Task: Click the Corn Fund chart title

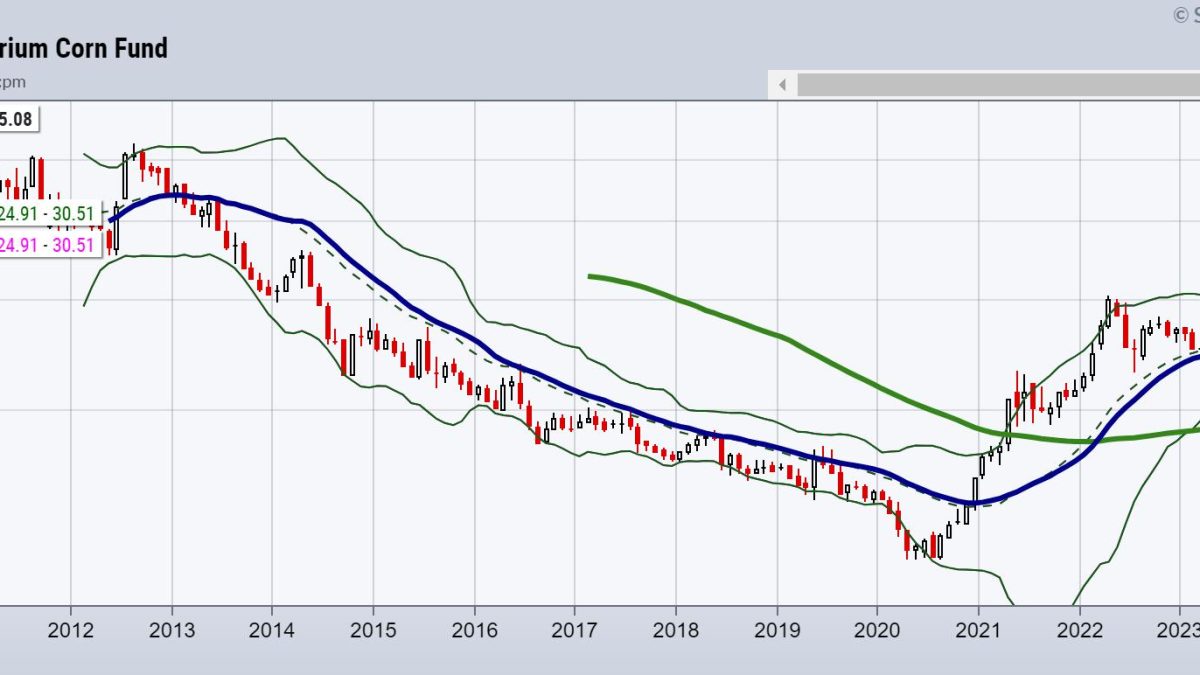Action: pyautogui.click(x=84, y=48)
